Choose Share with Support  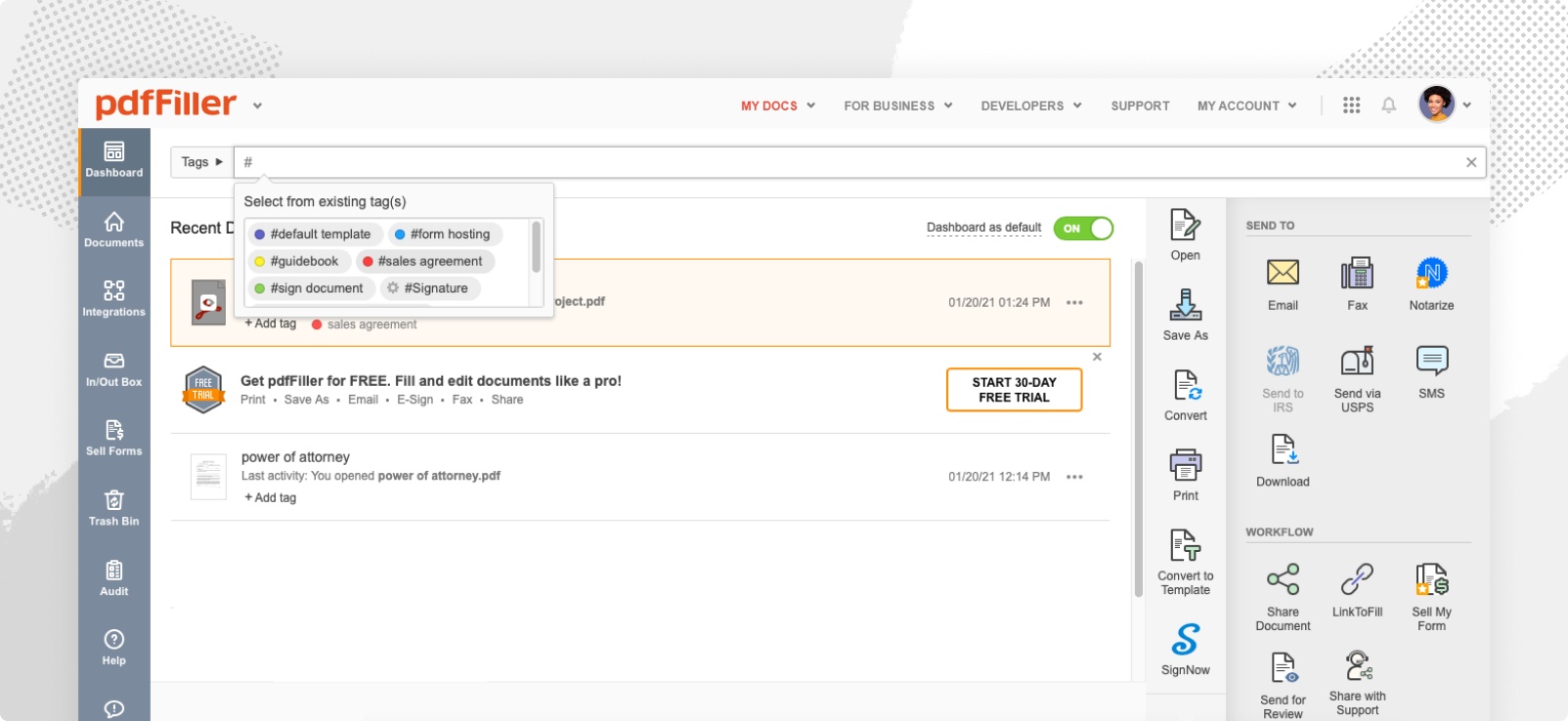coord(1357,684)
